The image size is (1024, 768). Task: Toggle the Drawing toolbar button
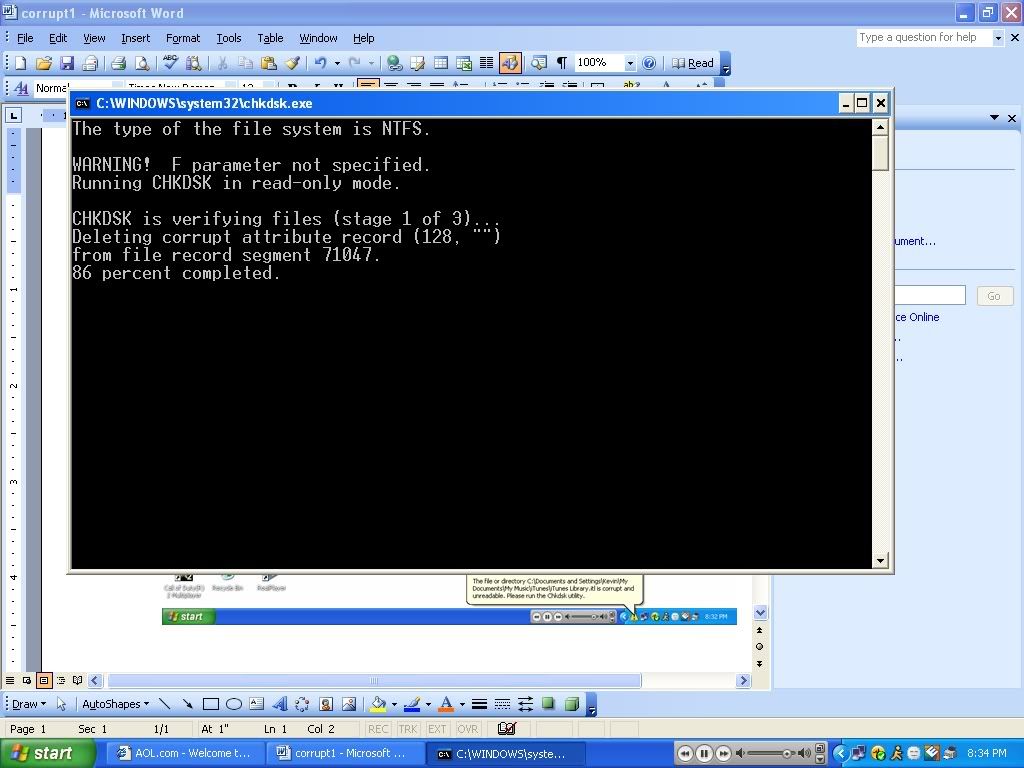pyautogui.click(x=510, y=63)
